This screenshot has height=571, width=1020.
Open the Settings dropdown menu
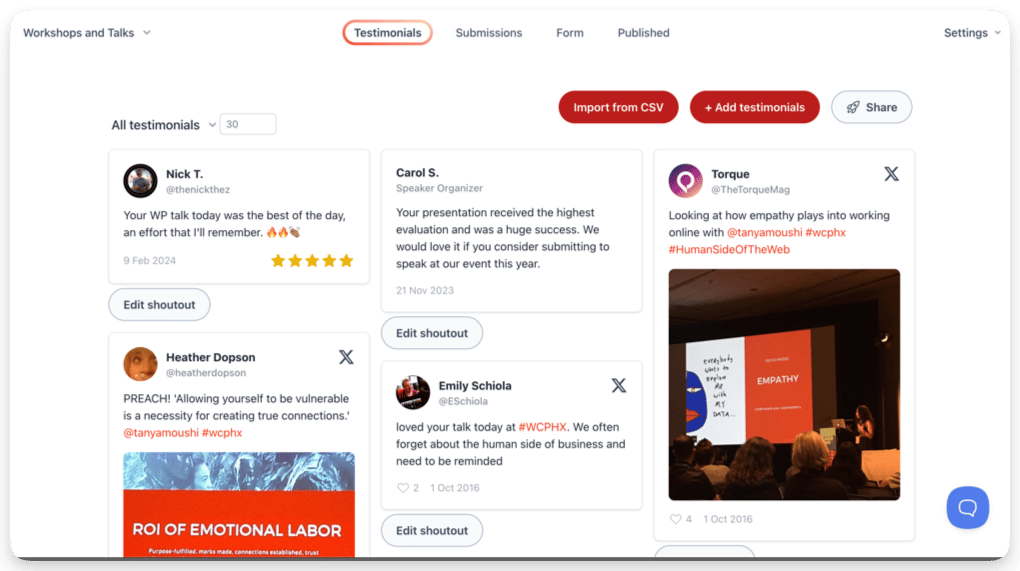972,33
